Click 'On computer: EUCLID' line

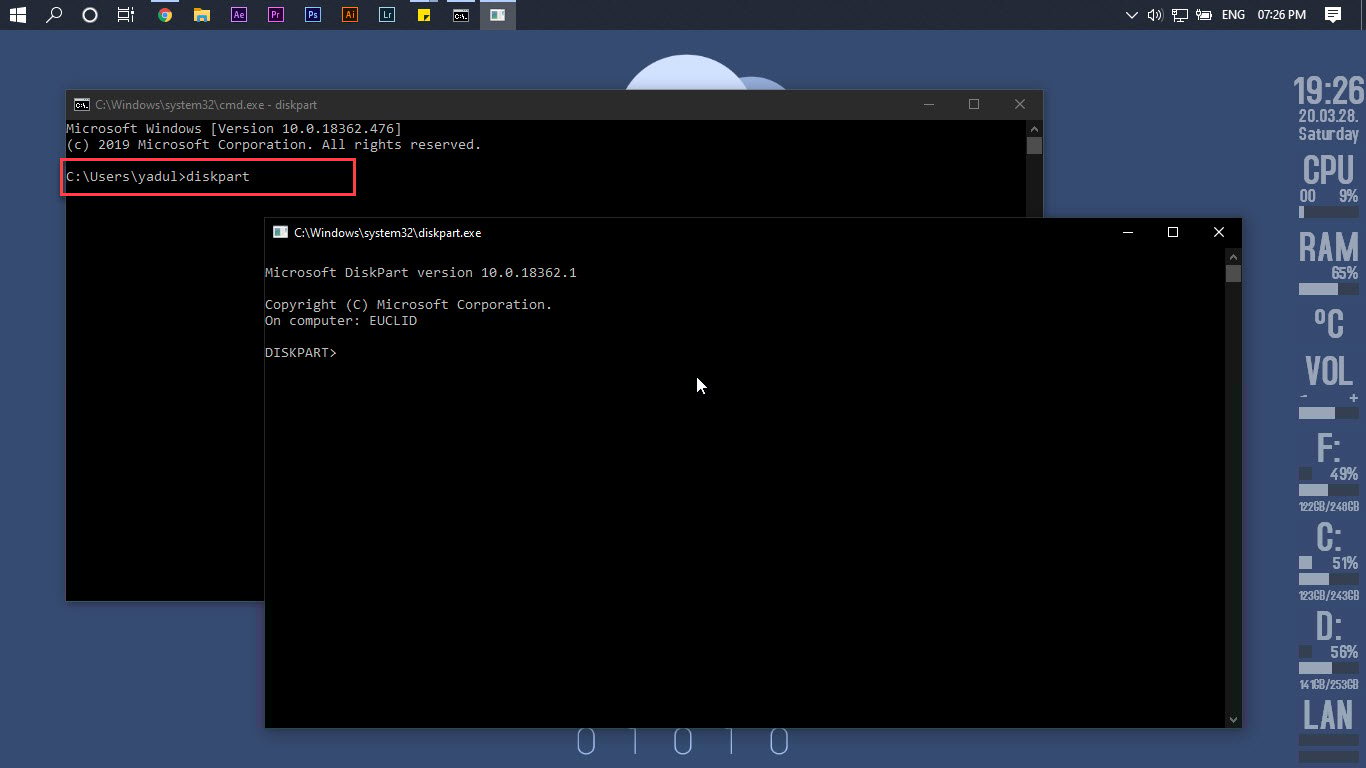(x=341, y=321)
